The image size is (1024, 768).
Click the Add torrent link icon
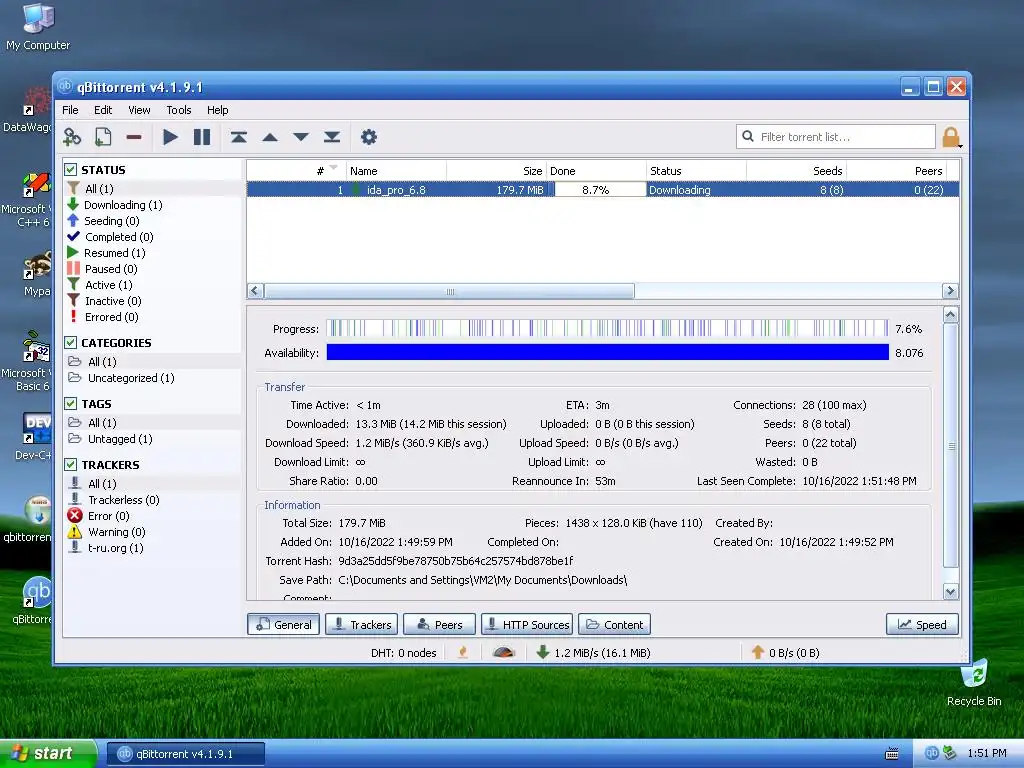click(x=72, y=137)
